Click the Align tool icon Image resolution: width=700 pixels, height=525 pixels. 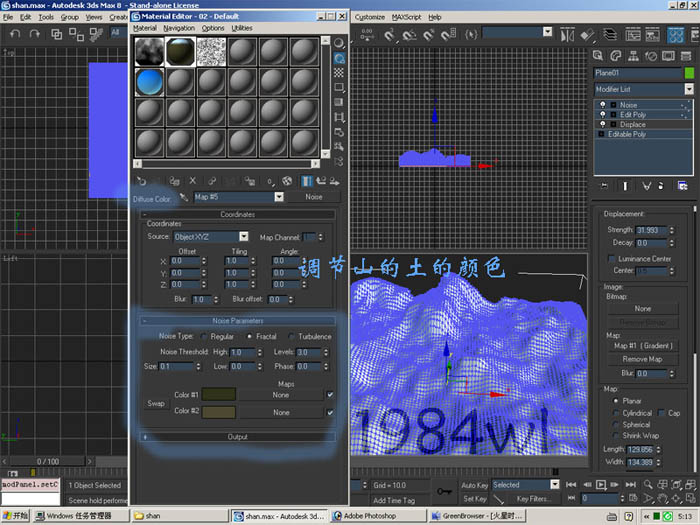click(x=588, y=35)
